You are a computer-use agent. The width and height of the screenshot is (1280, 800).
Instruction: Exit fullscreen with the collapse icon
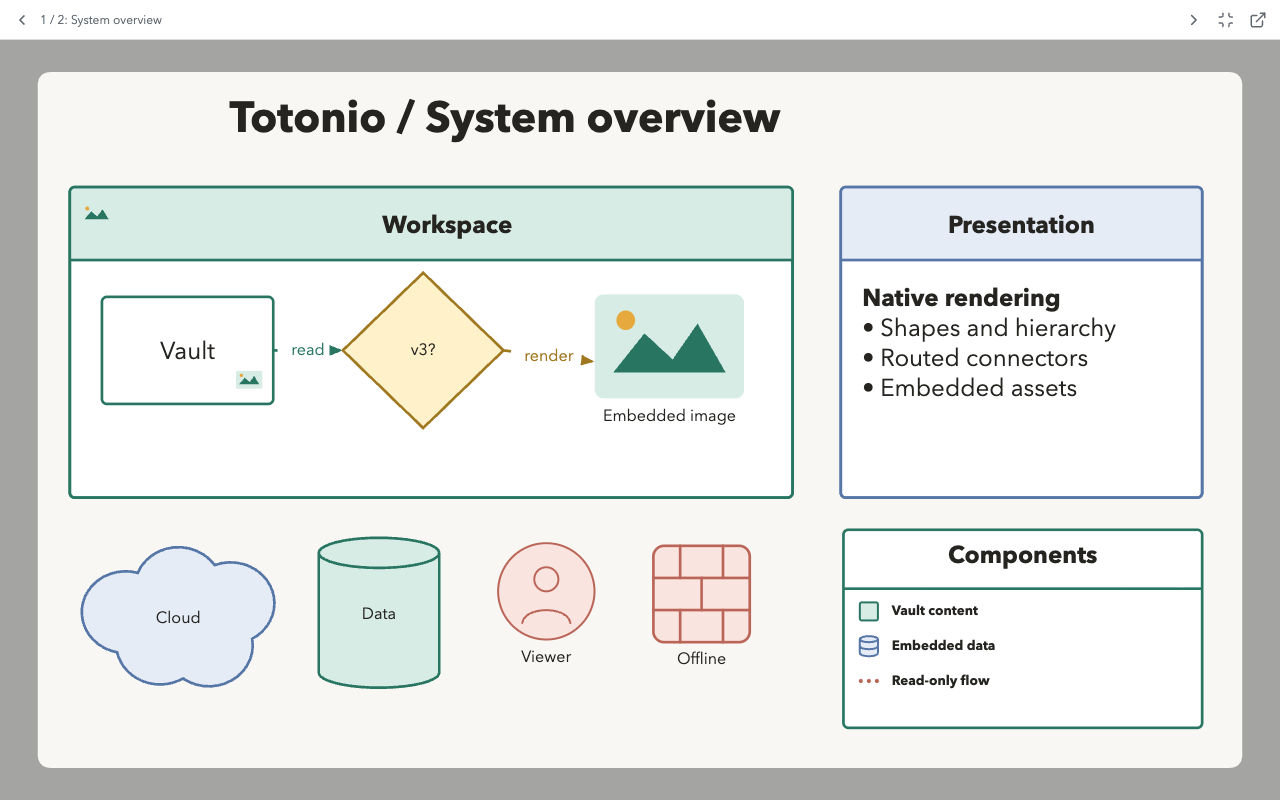coord(1226,20)
